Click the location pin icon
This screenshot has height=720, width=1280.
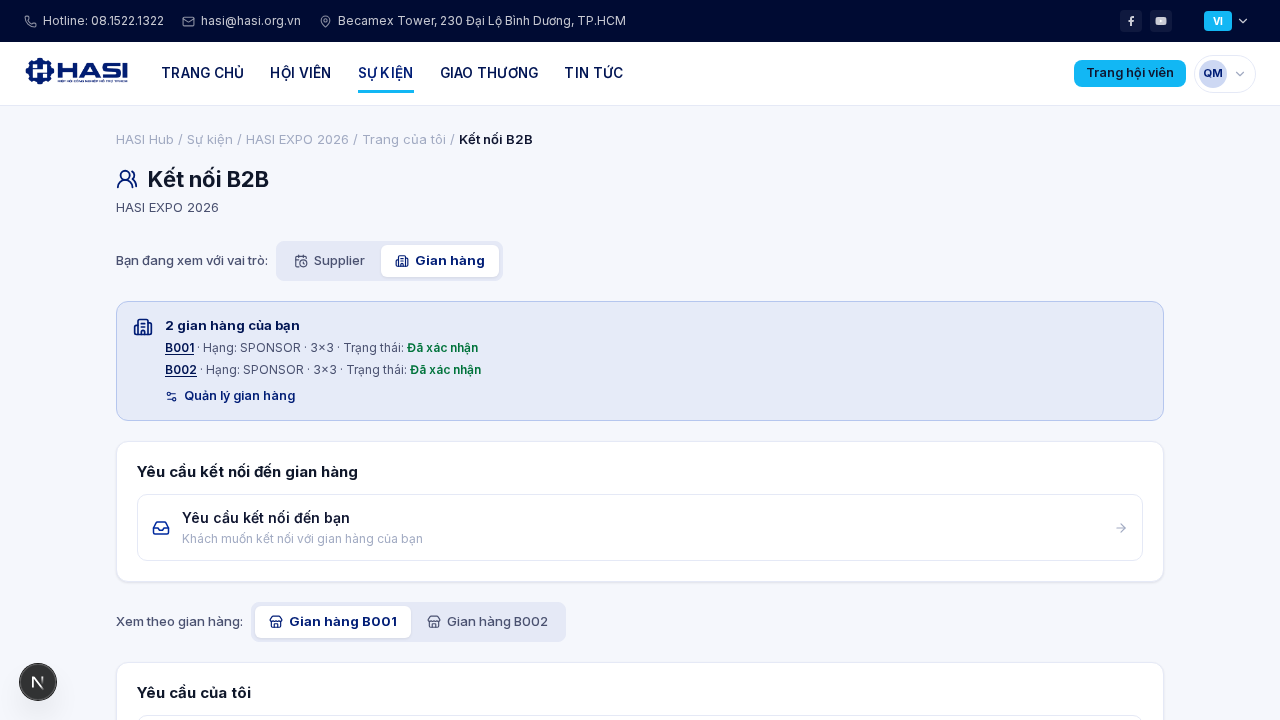click(325, 21)
